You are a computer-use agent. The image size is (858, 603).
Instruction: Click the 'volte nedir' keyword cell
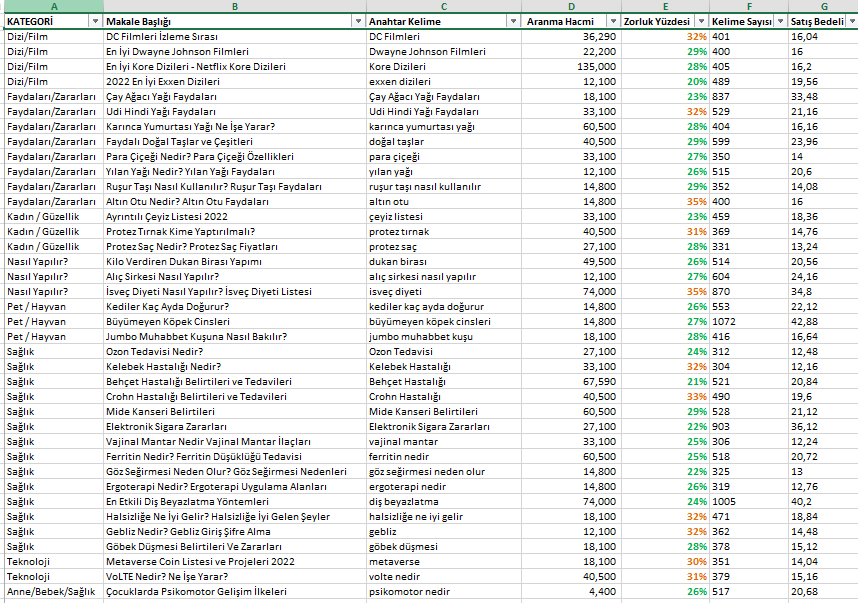pos(444,577)
